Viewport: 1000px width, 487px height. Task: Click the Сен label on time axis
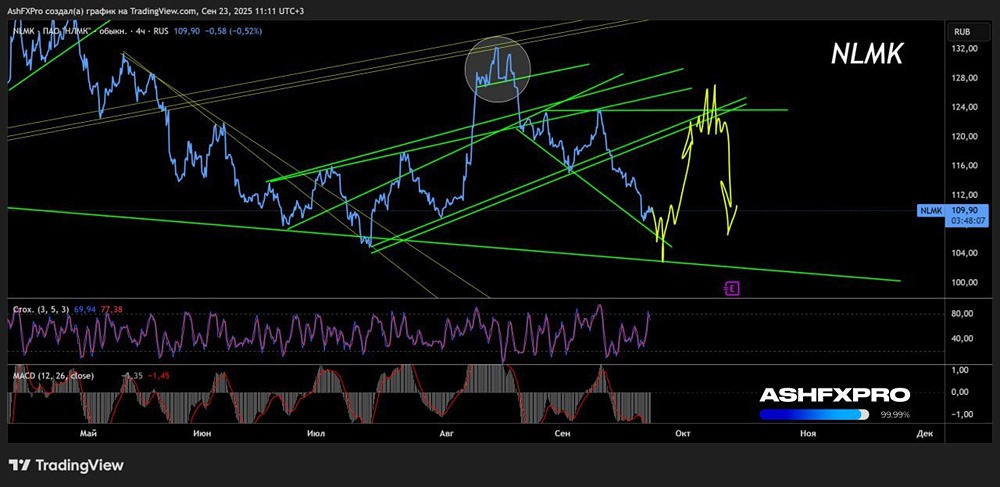(x=562, y=433)
